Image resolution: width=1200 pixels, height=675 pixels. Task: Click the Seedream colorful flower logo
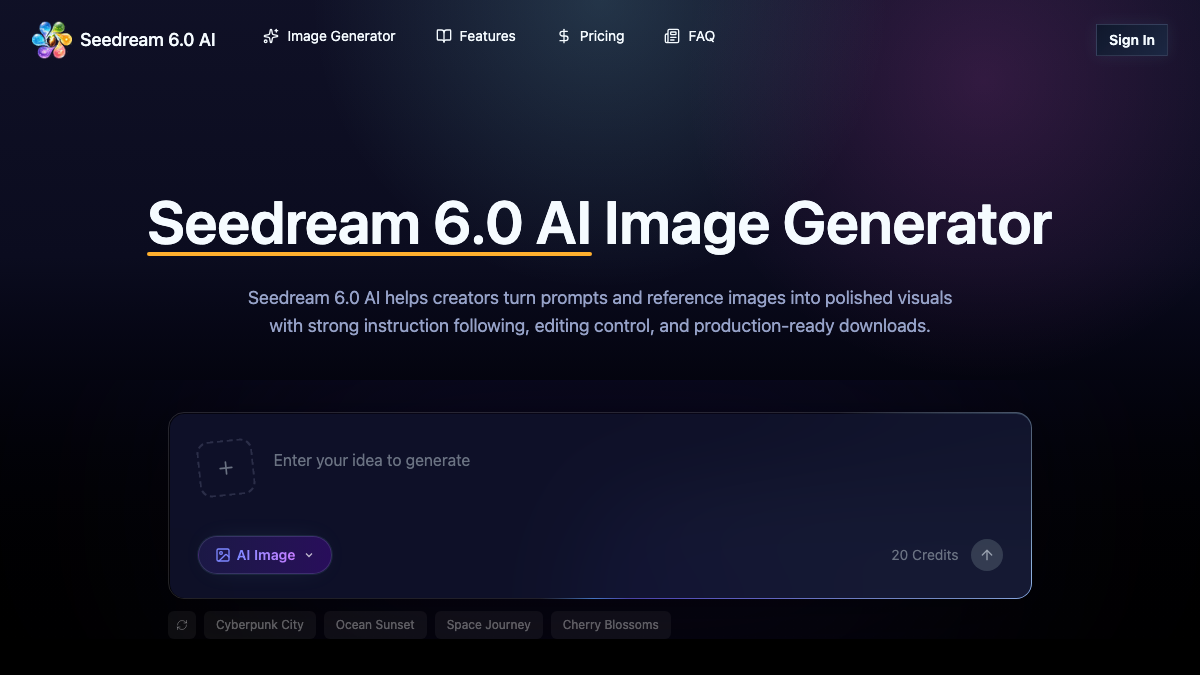[x=51, y=40]
